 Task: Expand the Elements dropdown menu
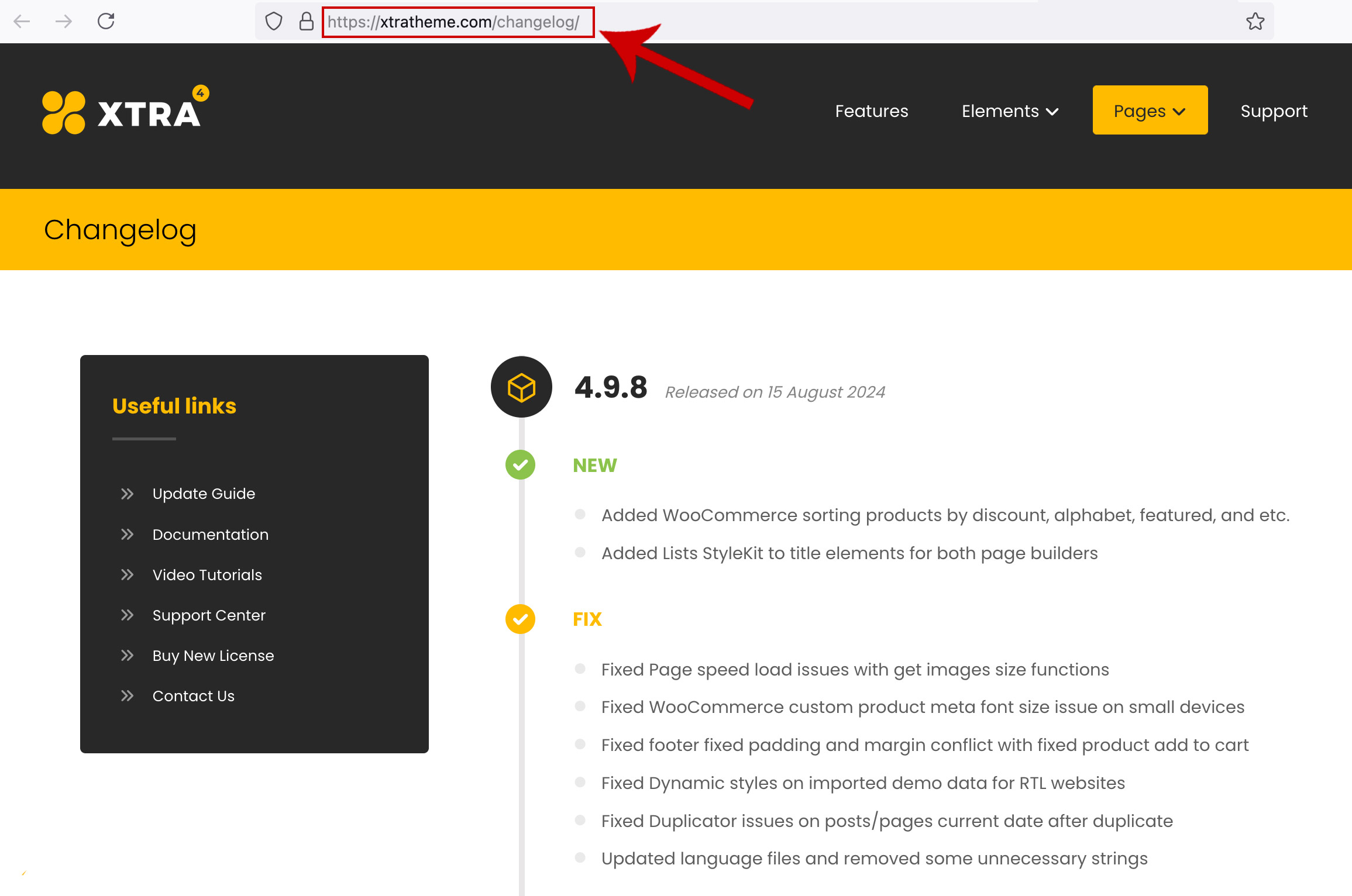coord(1010,111)
